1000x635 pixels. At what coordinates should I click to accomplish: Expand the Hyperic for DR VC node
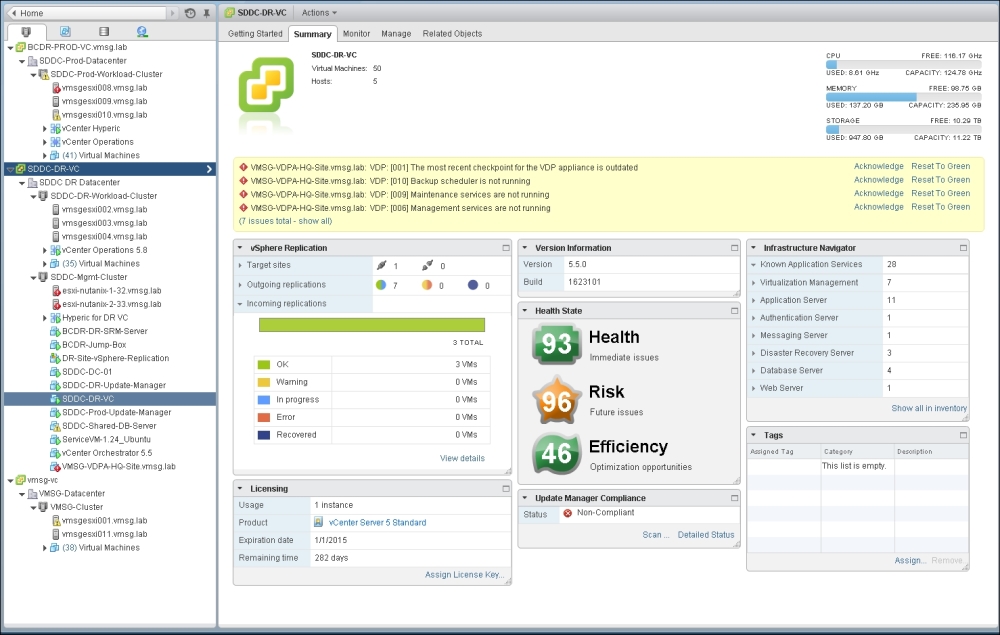click(x=45, y=318)
